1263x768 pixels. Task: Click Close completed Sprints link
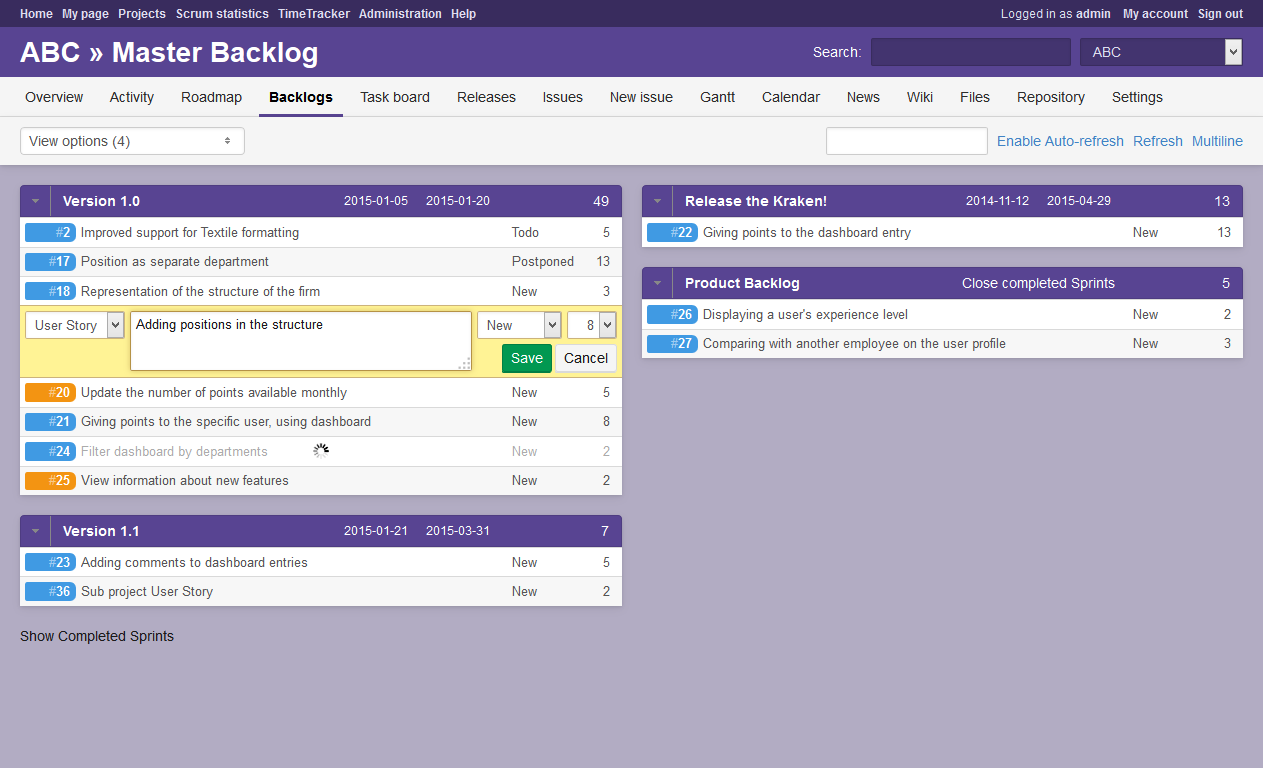(x=1038, y=283)
